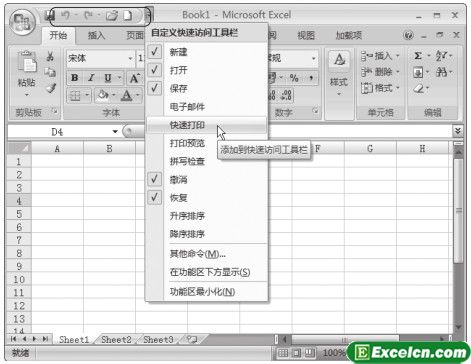Click the Clear eraser icon
The width and height of the screenshot is (471, 364).
coord(419,88)
